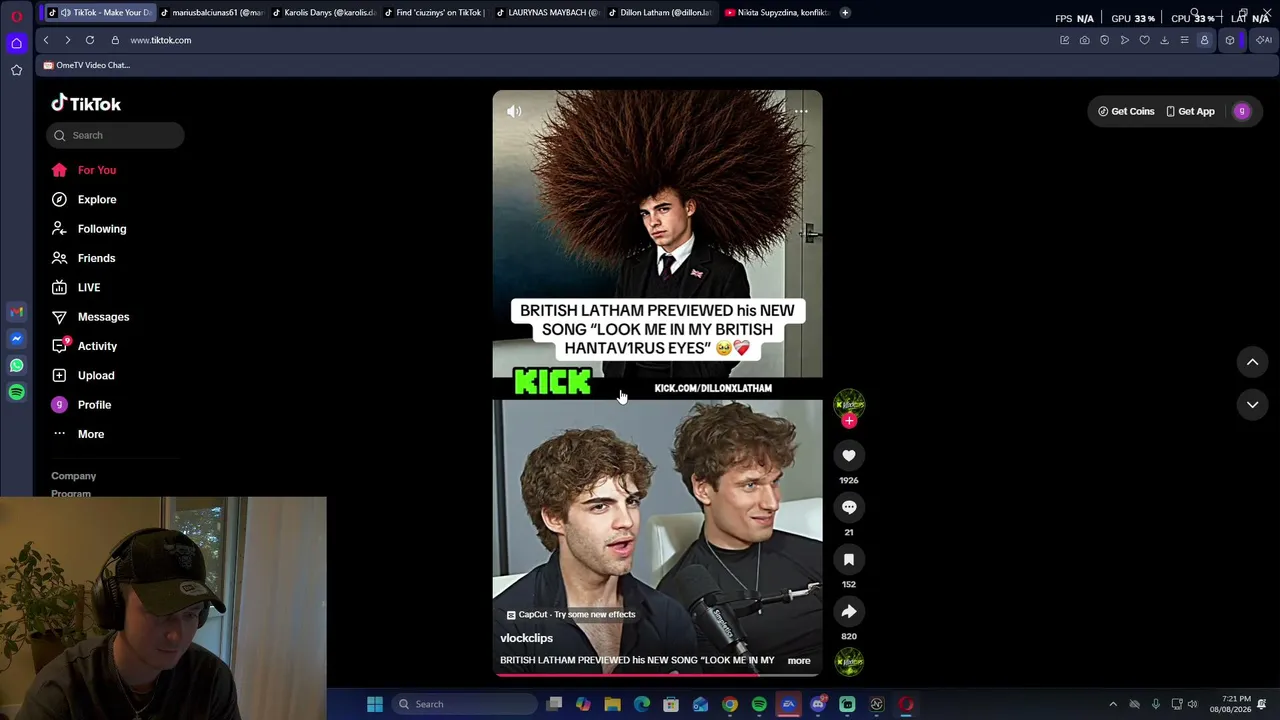1280x720 pixels.
Task: Open the spinning sound disc icon
Action: [x=849, y=661]
